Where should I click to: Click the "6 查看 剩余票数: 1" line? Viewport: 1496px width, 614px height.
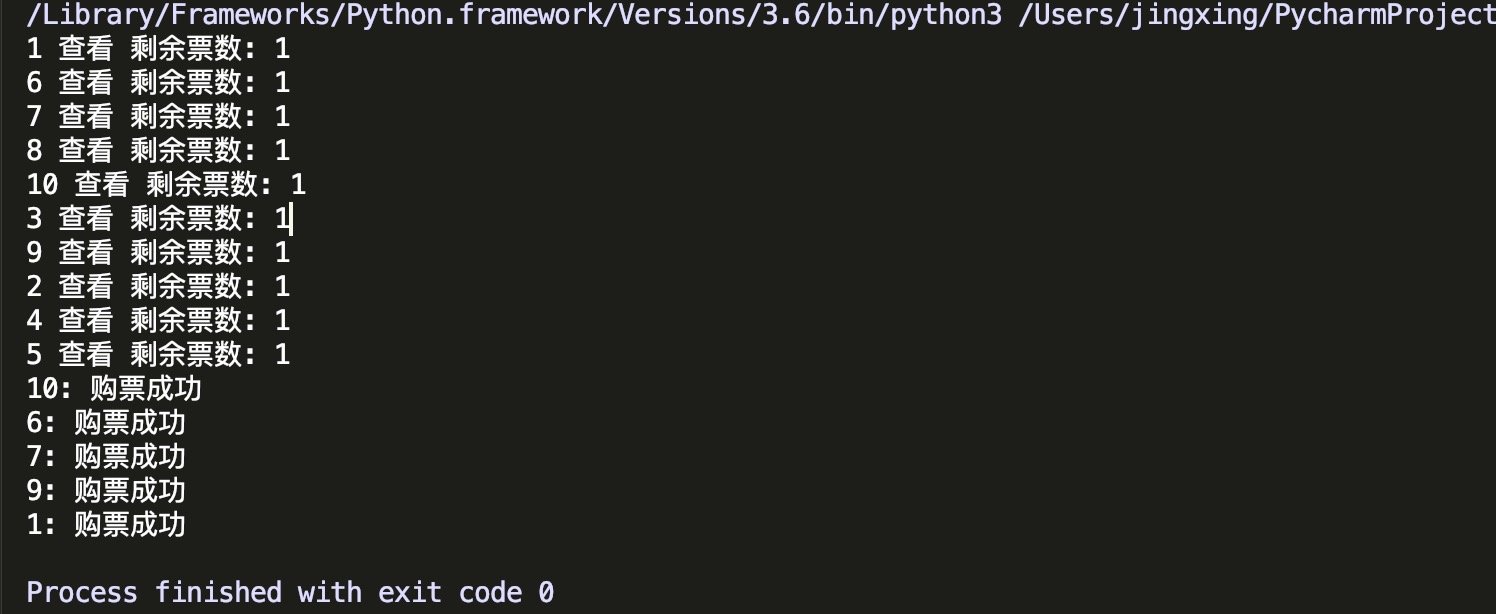coord(158,83)
